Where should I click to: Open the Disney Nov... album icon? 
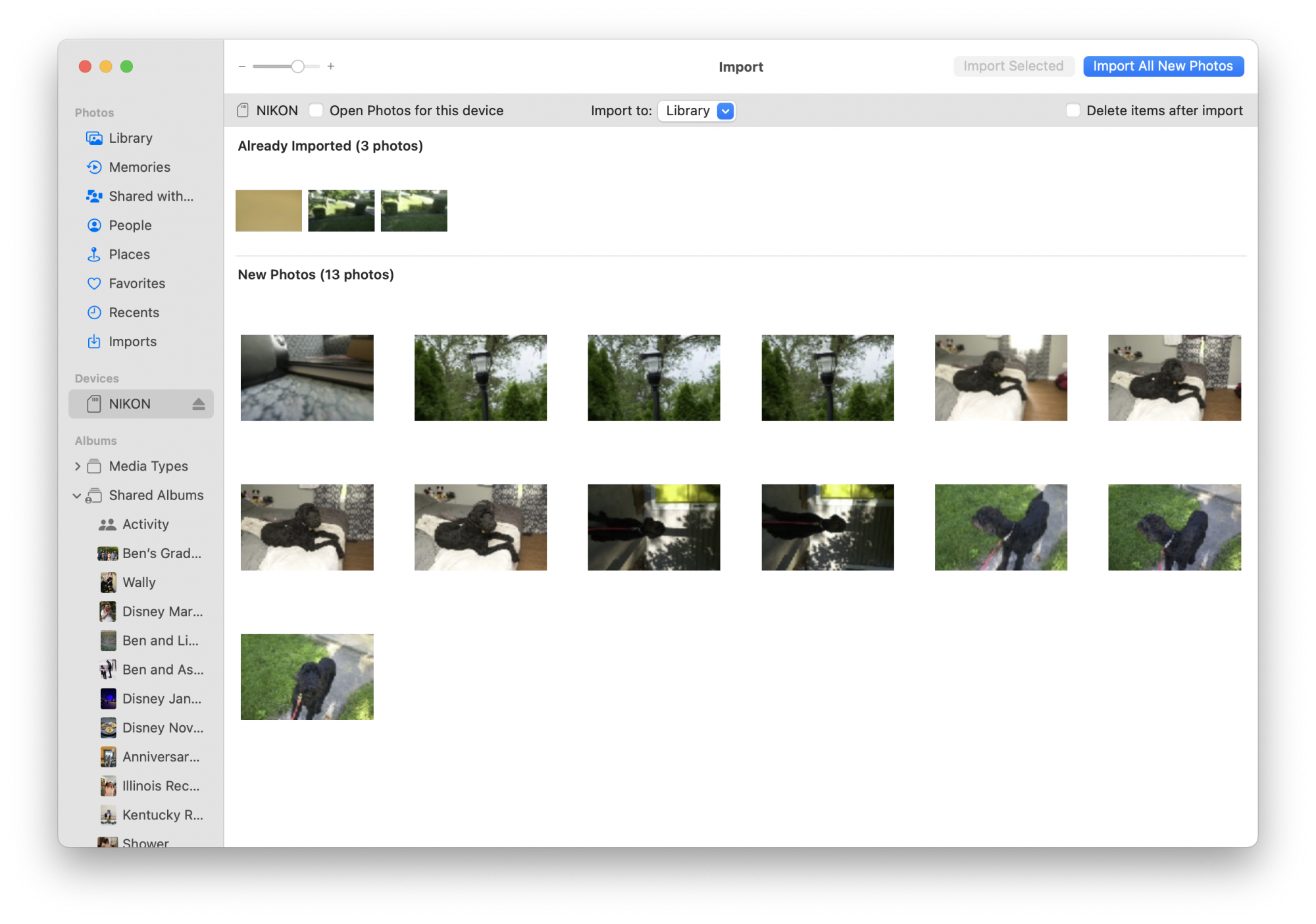click(108, 728)
